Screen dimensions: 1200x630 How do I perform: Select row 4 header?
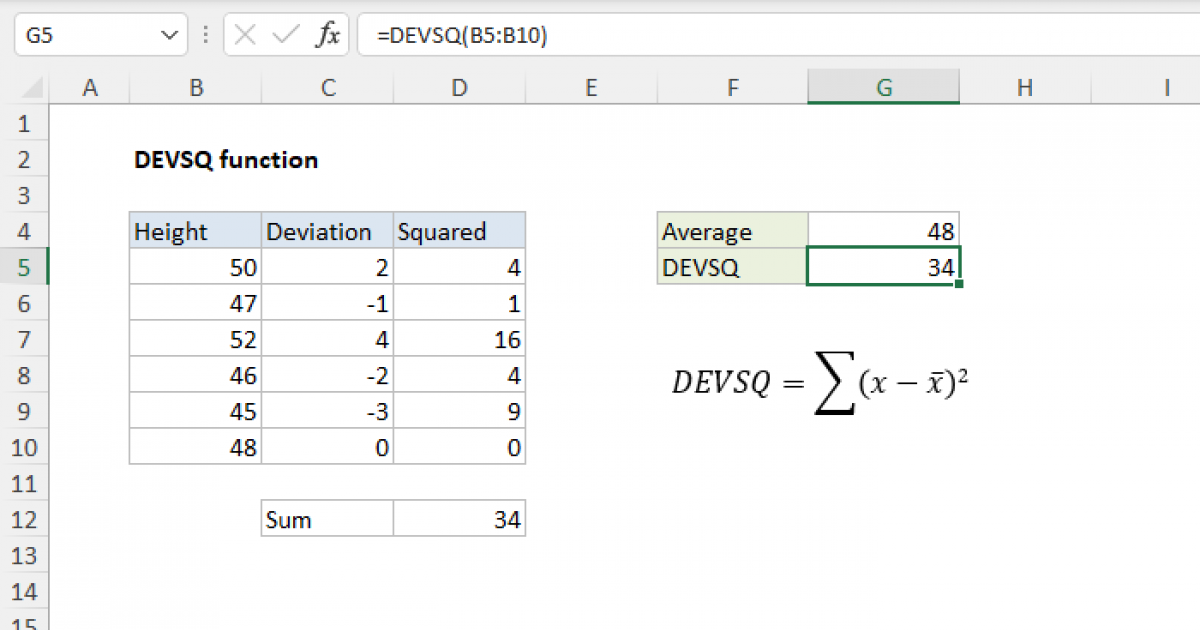tap(25, 232)
